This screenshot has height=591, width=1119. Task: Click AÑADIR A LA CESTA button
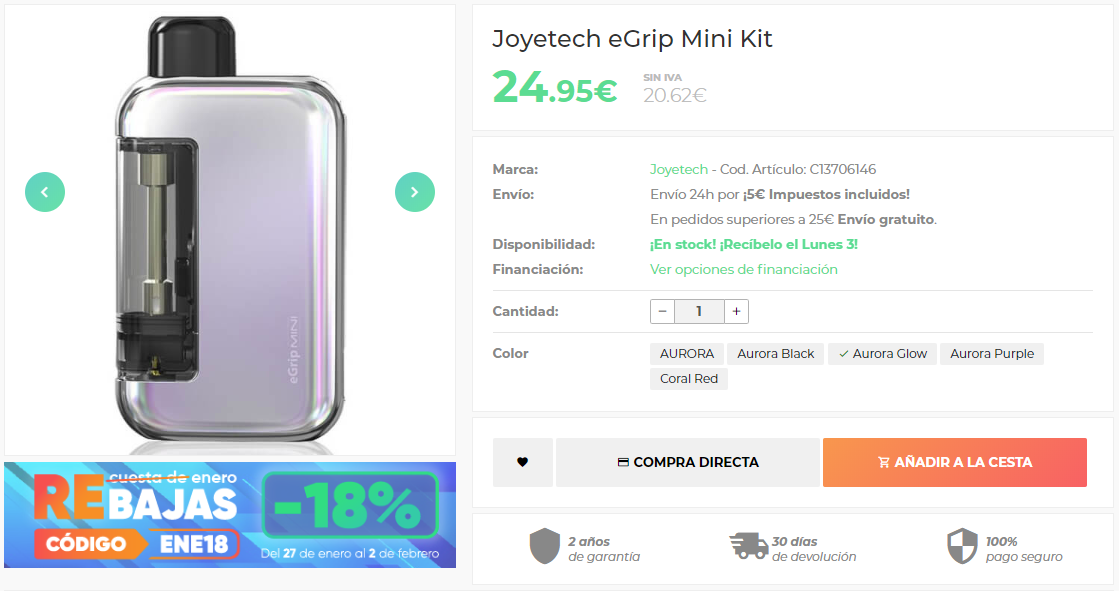pos(955,463)
